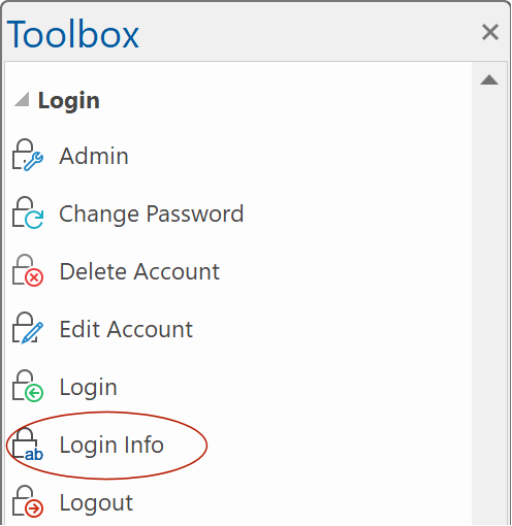This screenshot has height=526, width=512.
Task: Pick the Change Password label
Action: tap(151, 214)
